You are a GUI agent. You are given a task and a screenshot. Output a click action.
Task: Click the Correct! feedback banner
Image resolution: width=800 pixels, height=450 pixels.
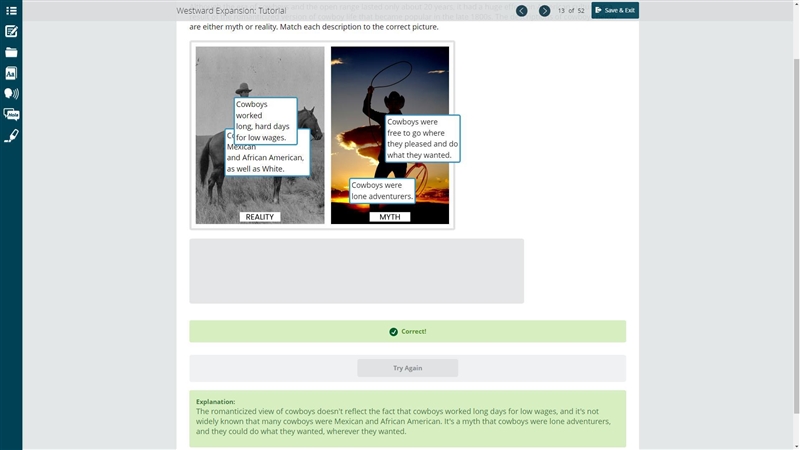(407, 332)
